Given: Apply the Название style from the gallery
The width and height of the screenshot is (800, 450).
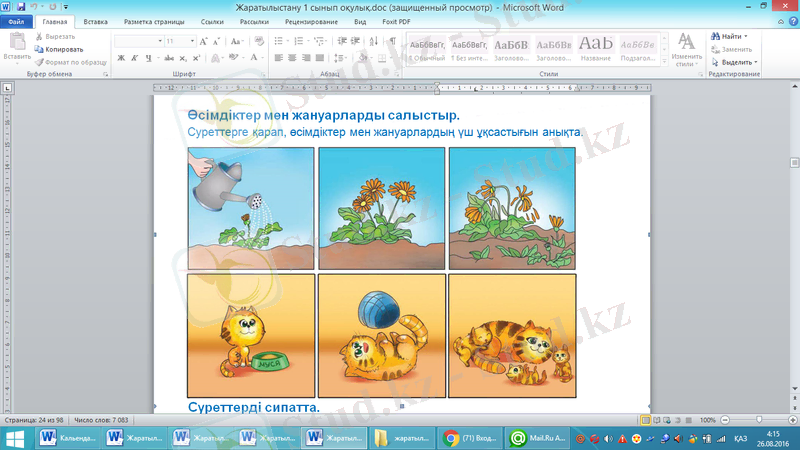Looking at the screenshot, I should click(595, 47).
